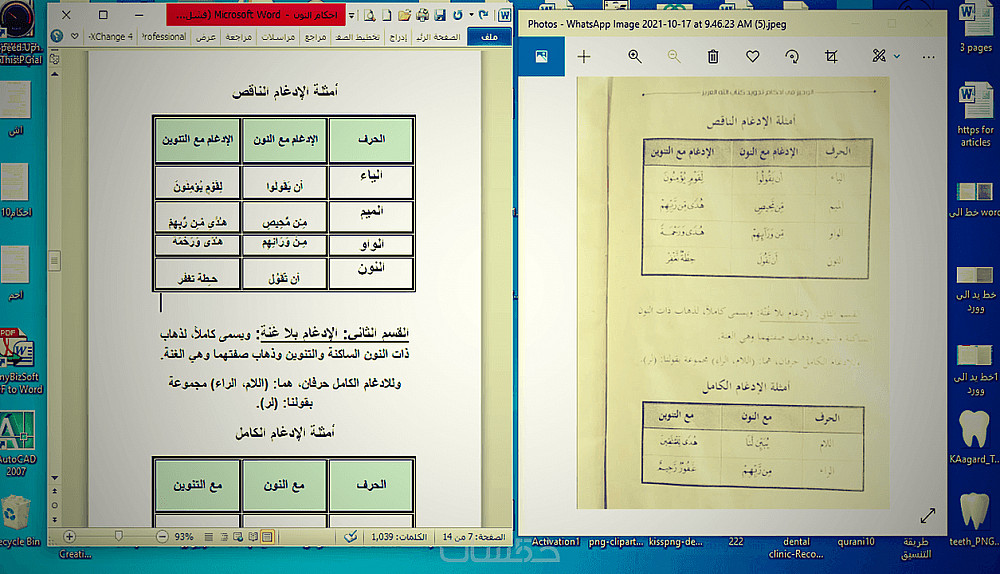Open the See more ellipsis menu in Photos
The image size is (1000, 574).
tap(929, 57)
